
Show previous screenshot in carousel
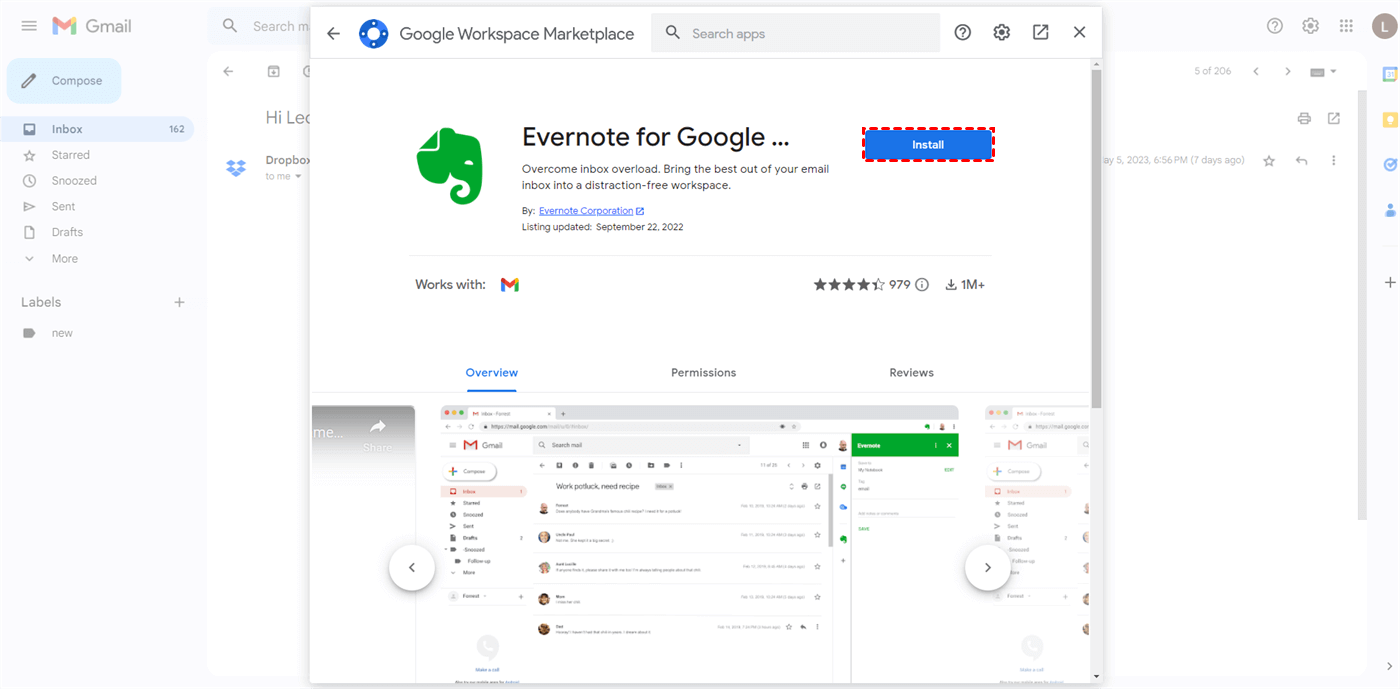coord(412,568)
